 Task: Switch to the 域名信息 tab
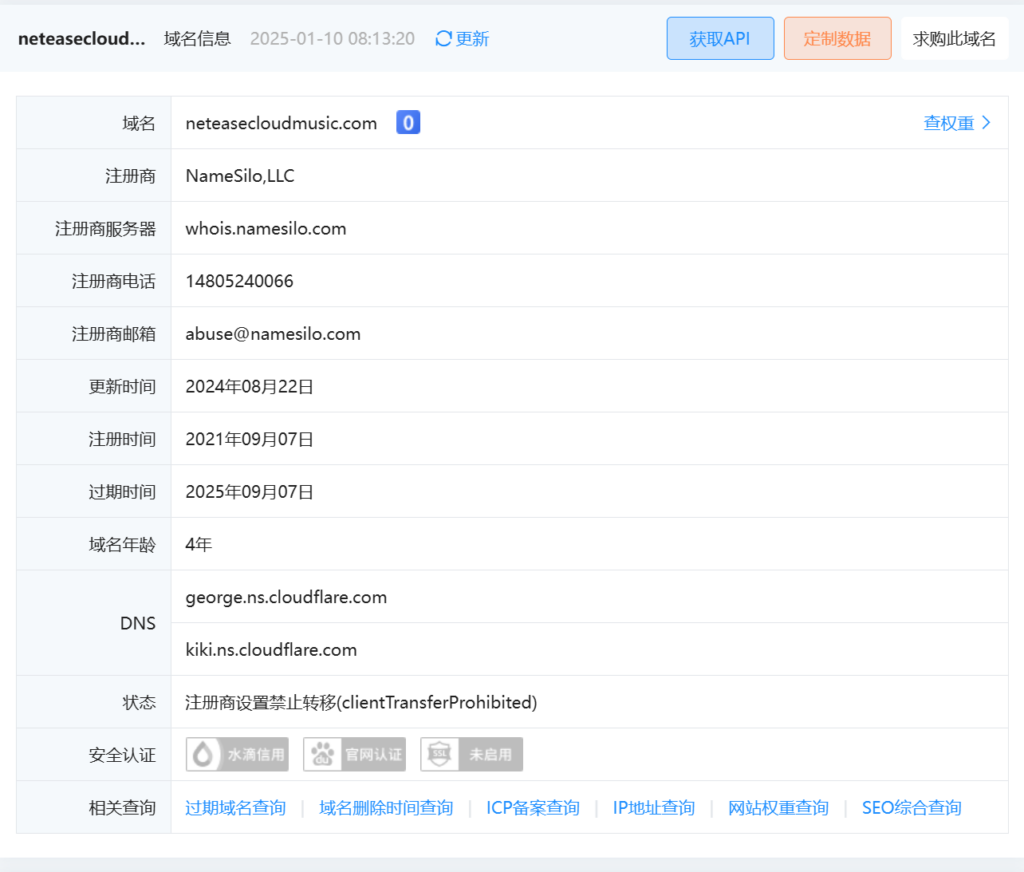(196, 38)
